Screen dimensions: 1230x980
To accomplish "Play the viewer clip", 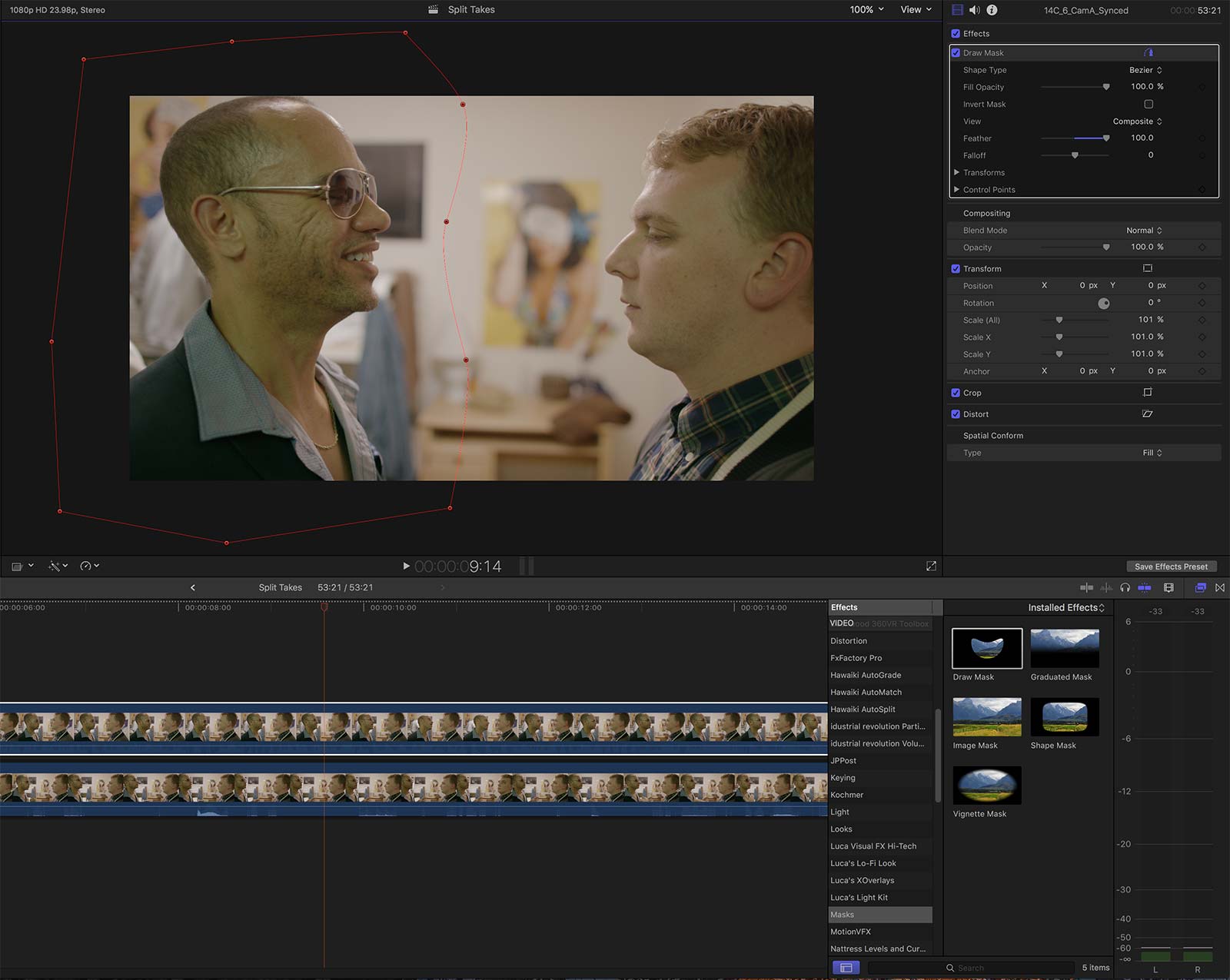I will (x=406, y=566).
